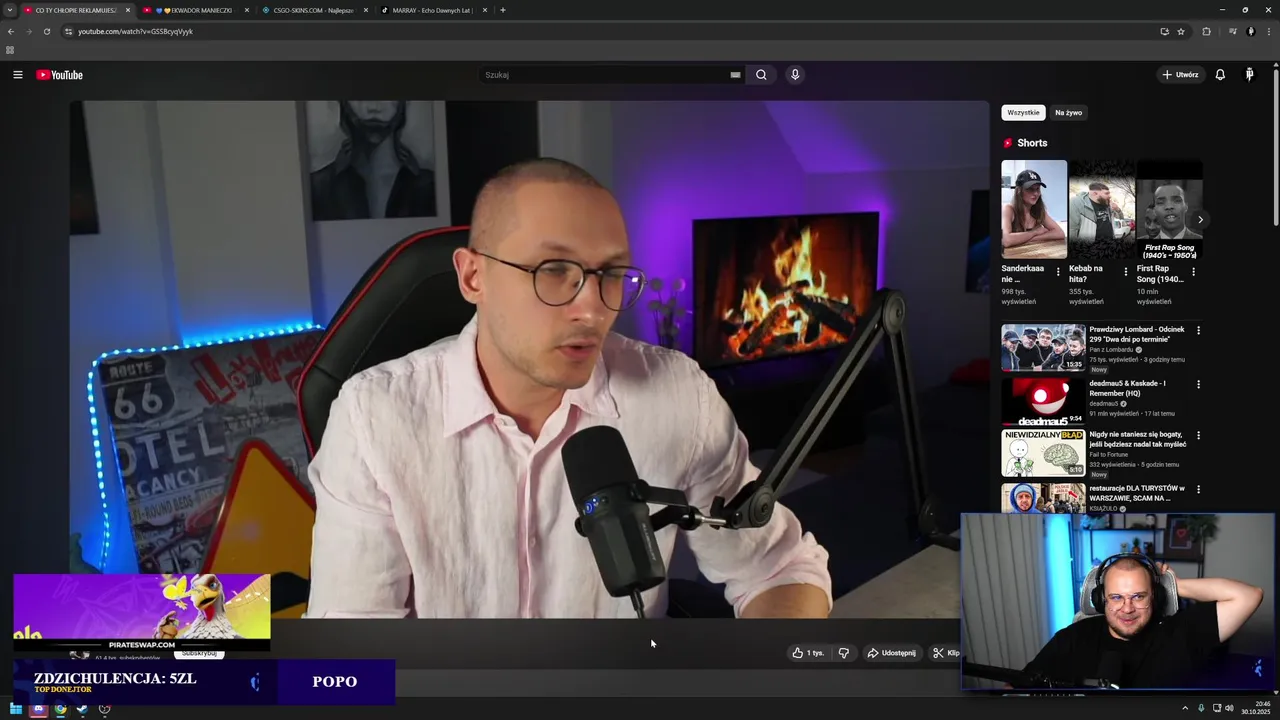
Task: Click the Udostępnij share button
Action: [891, 653]
